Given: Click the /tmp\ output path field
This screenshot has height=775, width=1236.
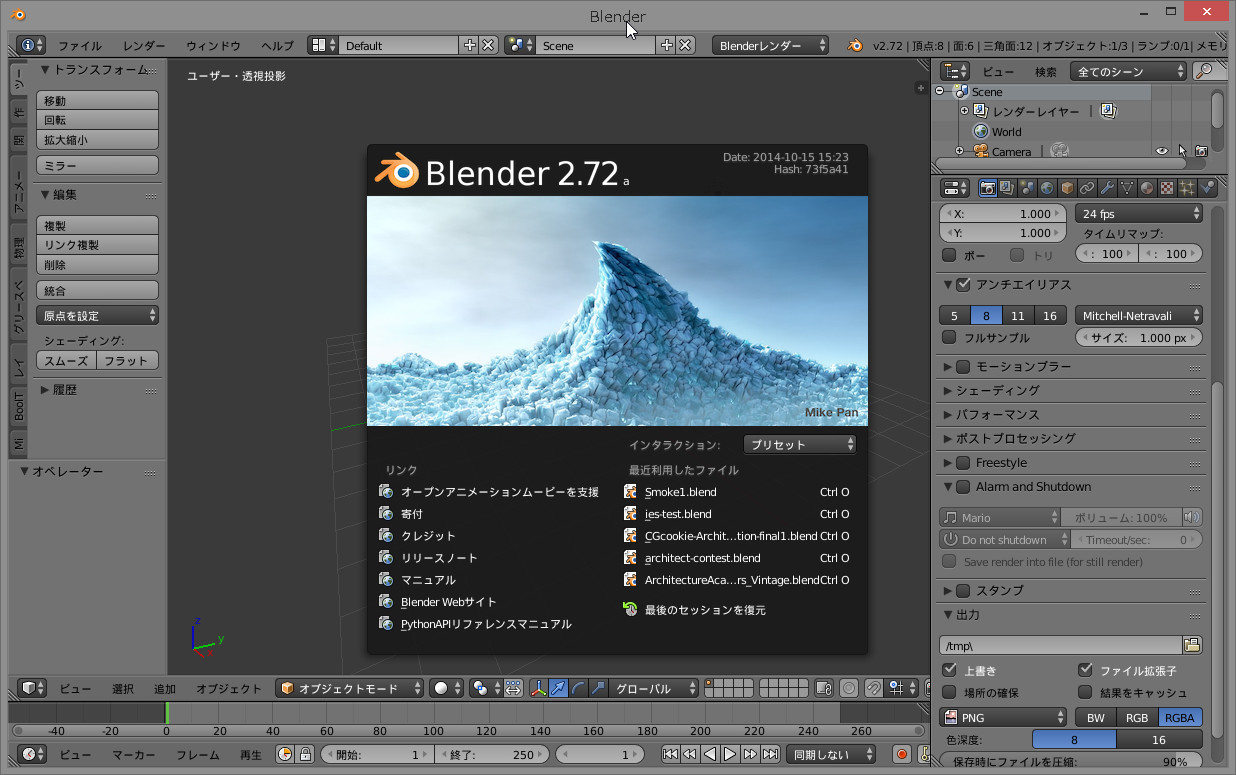Looking at the screenshot, I should tap(1061, 646).
